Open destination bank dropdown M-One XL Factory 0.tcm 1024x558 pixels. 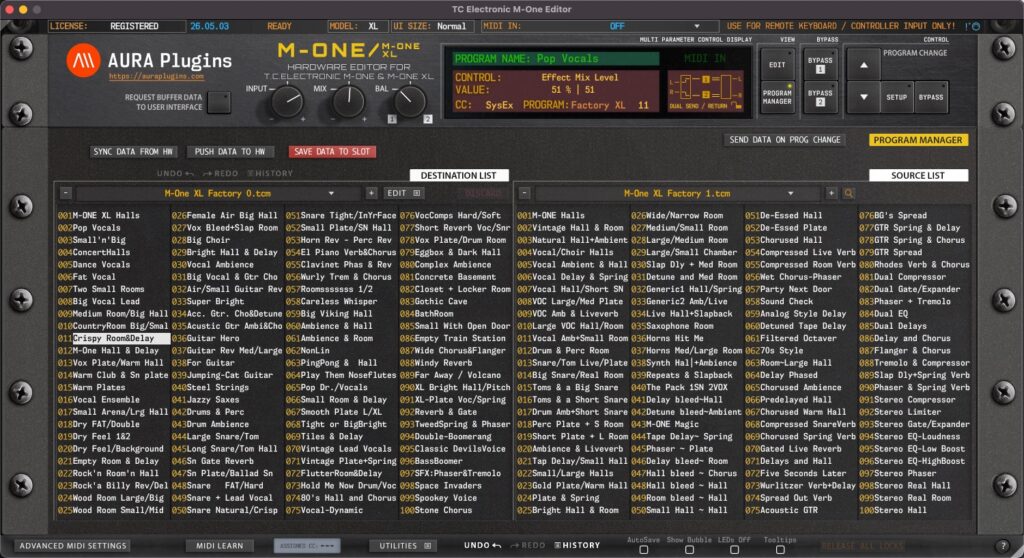pos(217,193)
